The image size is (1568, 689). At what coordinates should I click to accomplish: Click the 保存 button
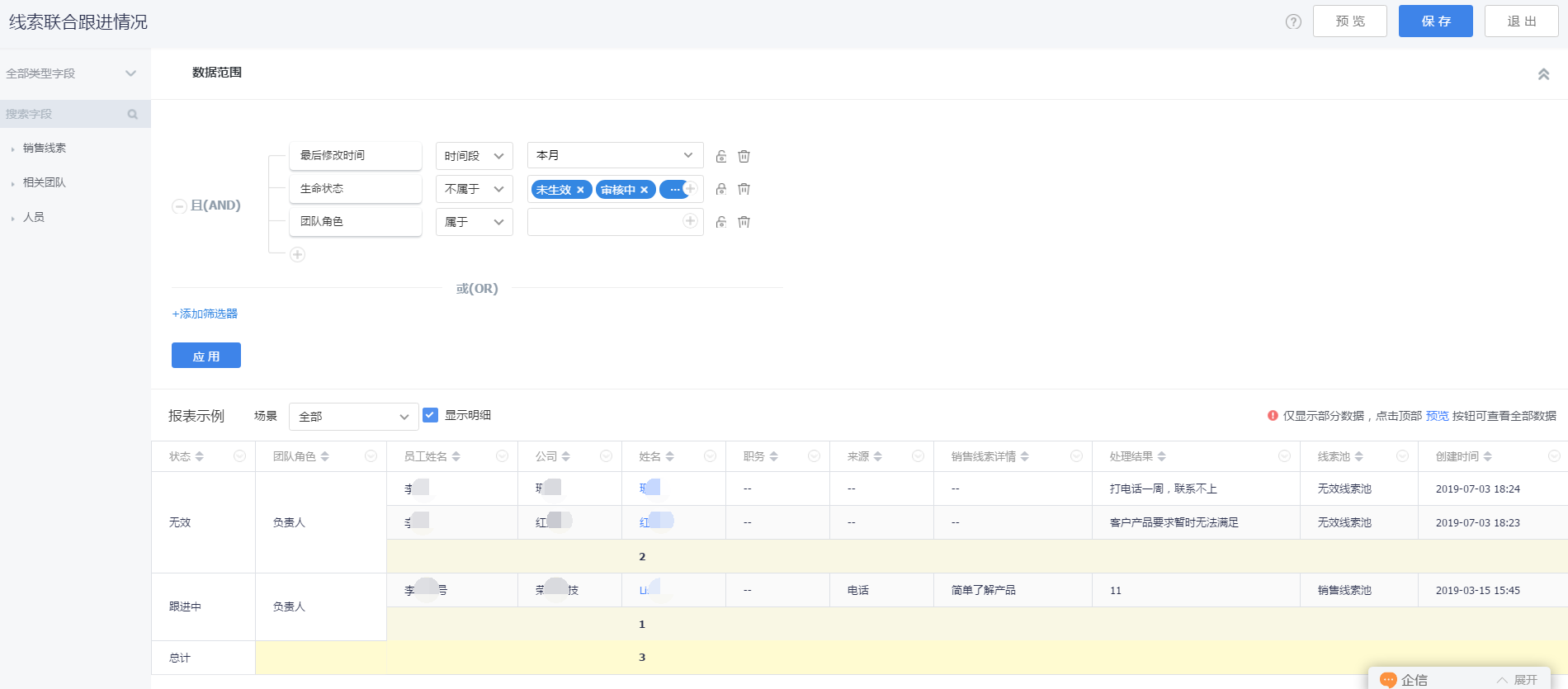pyautogui.click(x=1436, y=21)
